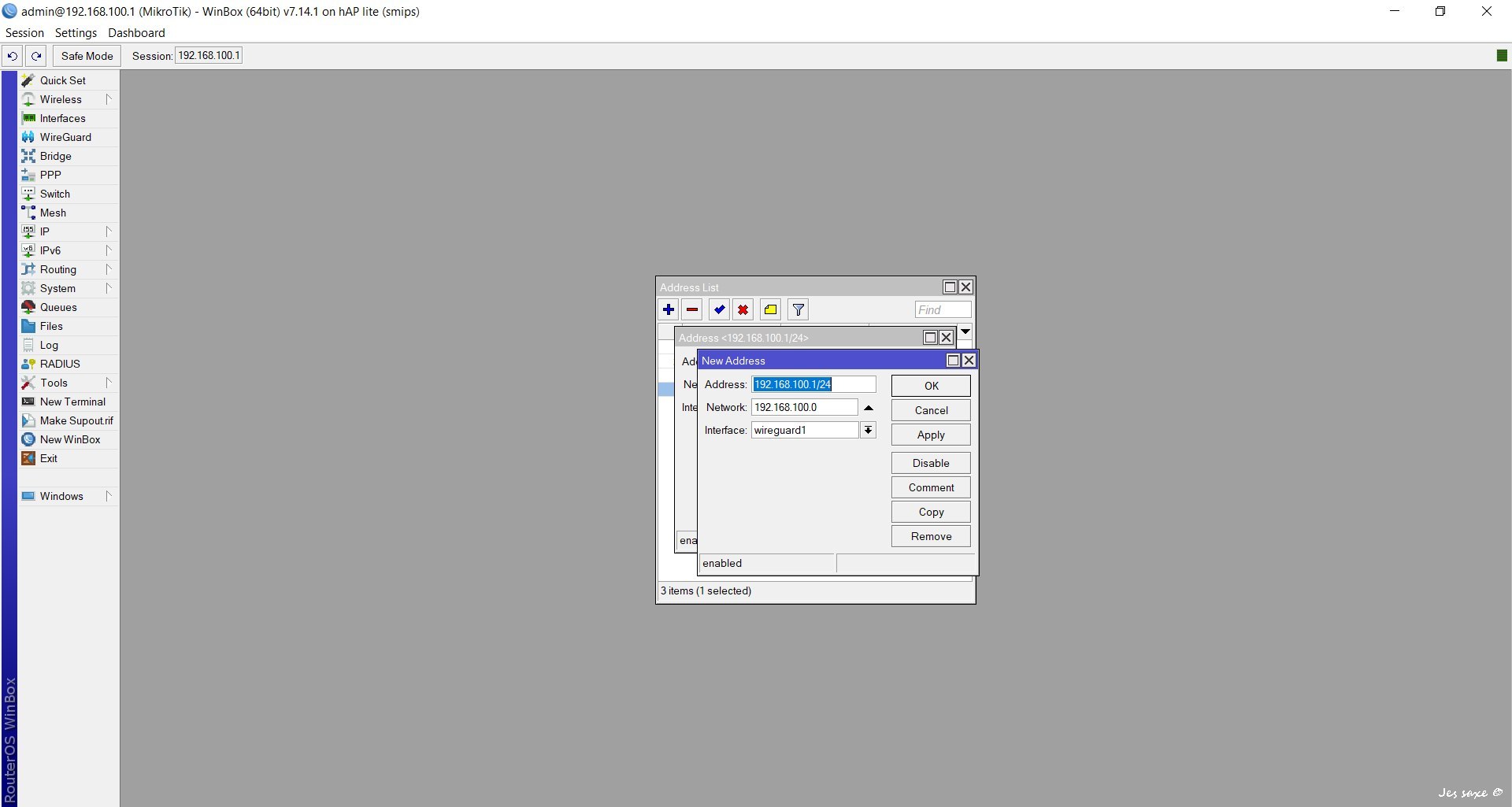The width and height of the screenshot is (1512, 807).
Task: Expand the System submenu
Action: coord(109,288)
